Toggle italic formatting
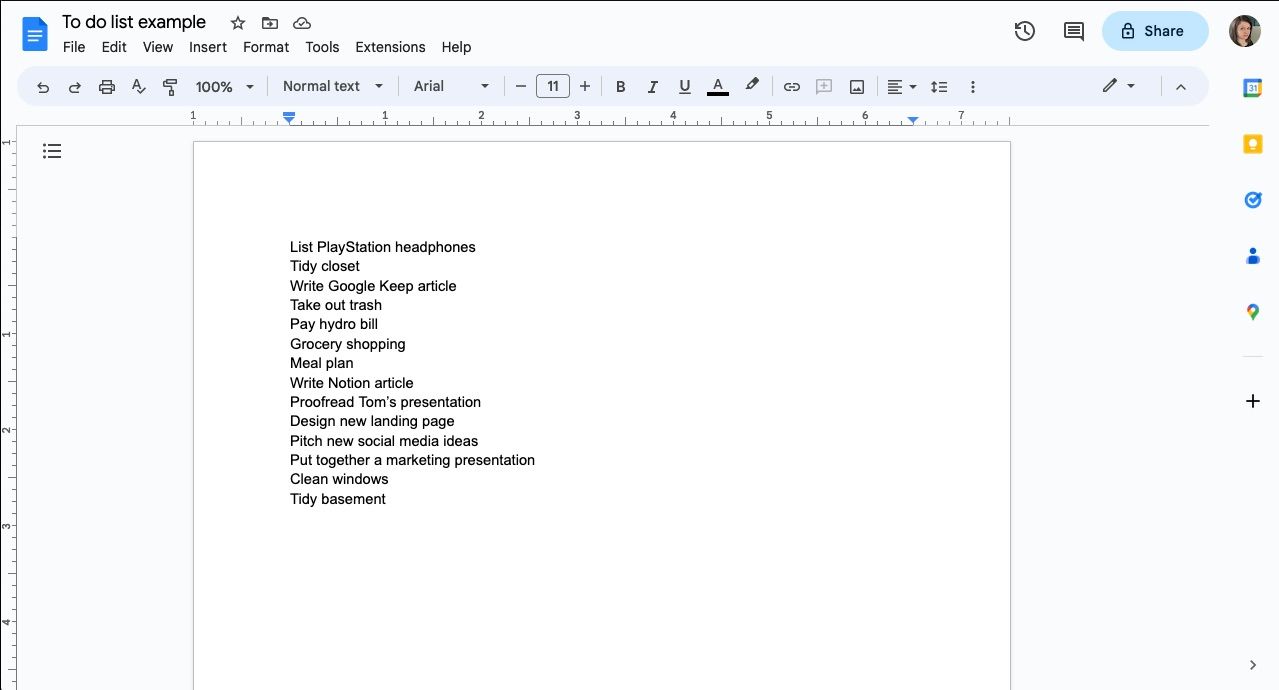 tap(652, 87)
